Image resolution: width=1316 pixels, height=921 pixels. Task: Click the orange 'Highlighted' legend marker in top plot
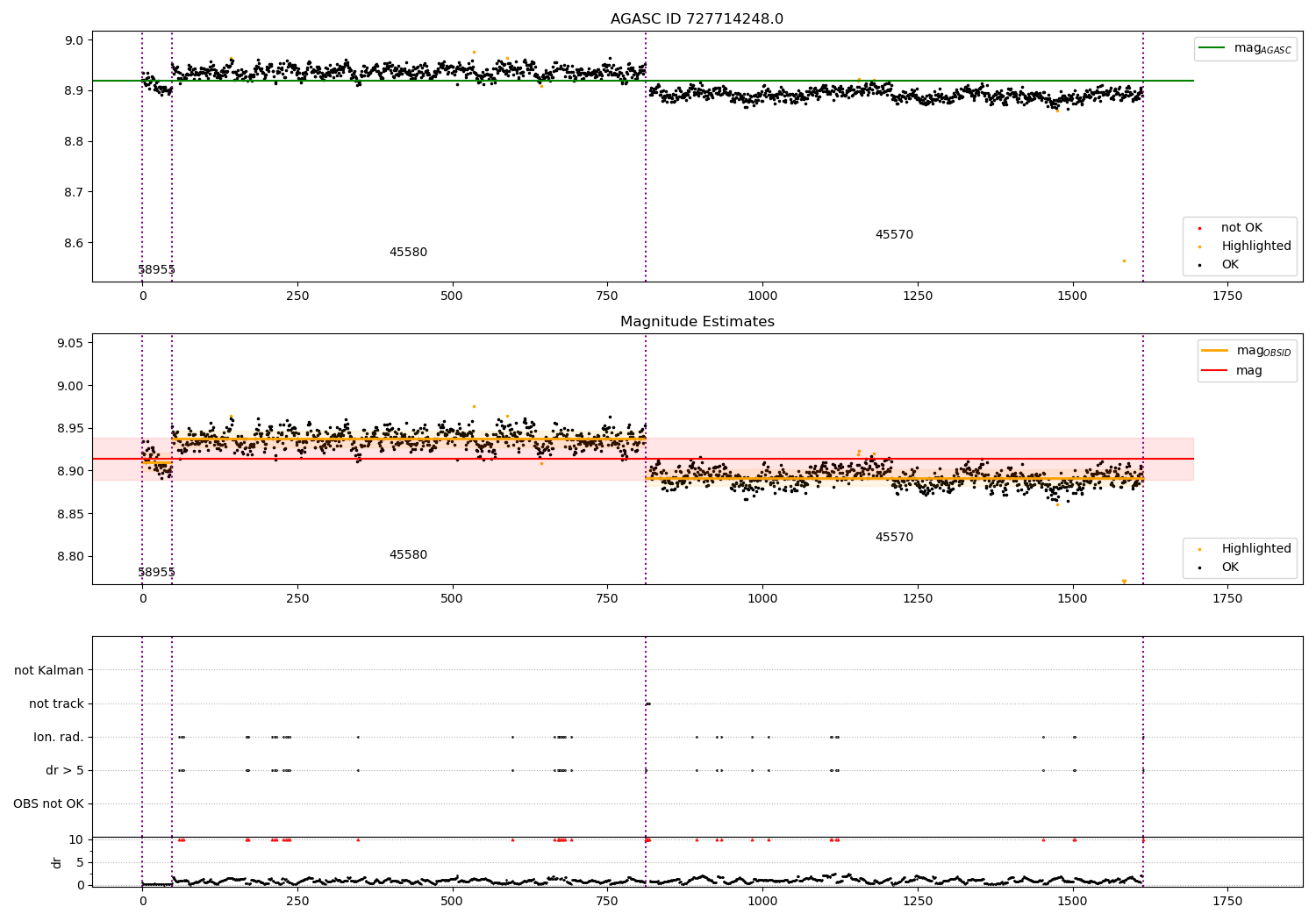[x=1199, y=246]
